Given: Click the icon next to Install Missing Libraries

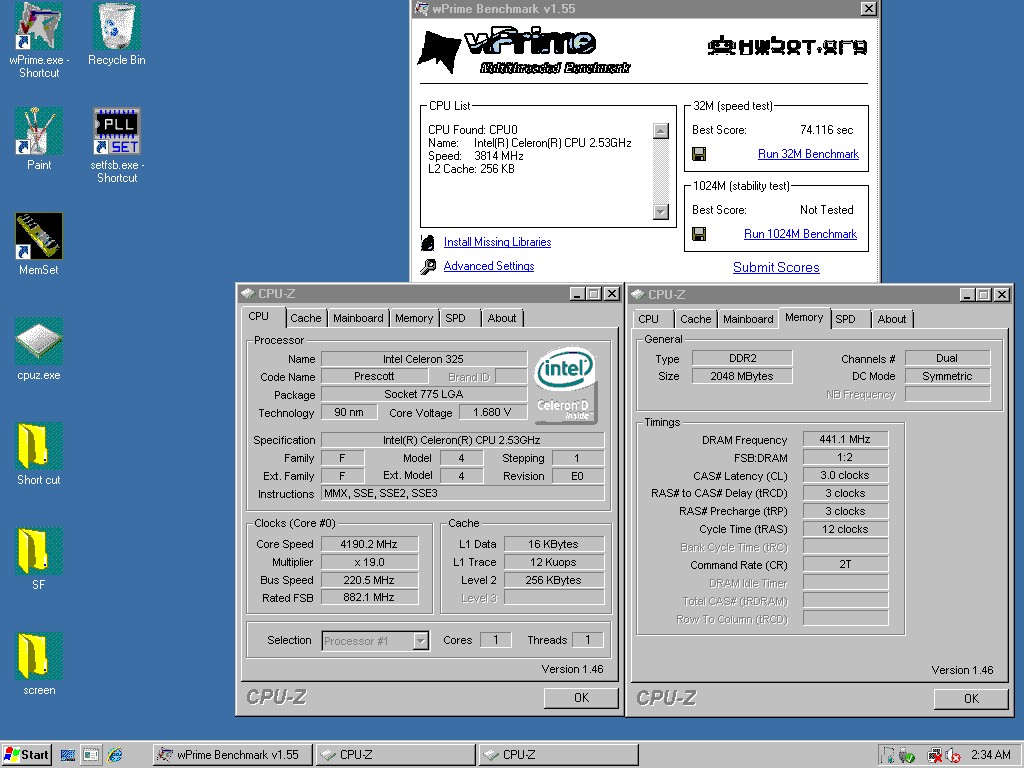Looking at the screenshot, I should pos(428,242).
